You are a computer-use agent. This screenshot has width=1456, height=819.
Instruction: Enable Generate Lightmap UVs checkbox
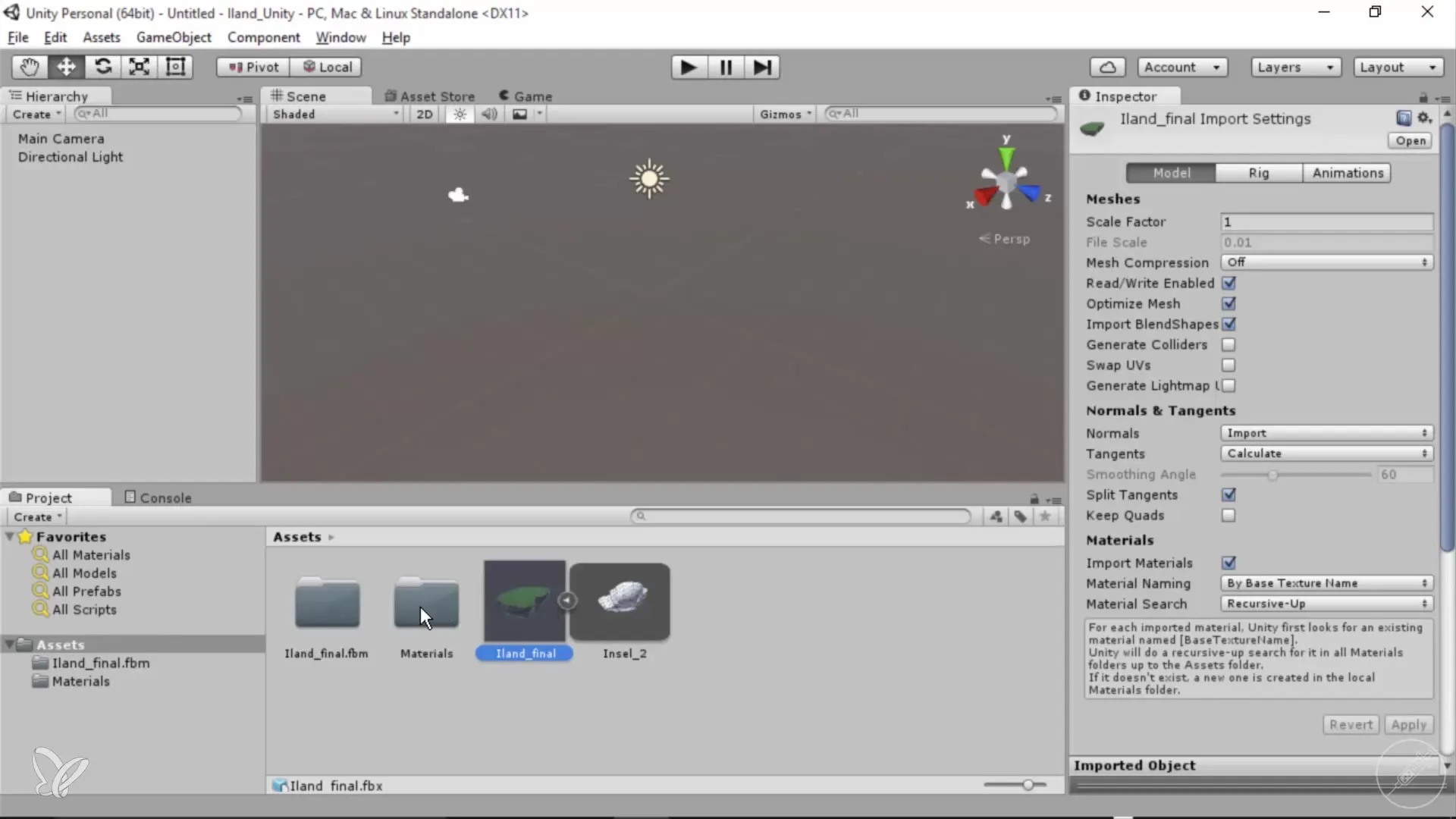[x=1228, y=385]
